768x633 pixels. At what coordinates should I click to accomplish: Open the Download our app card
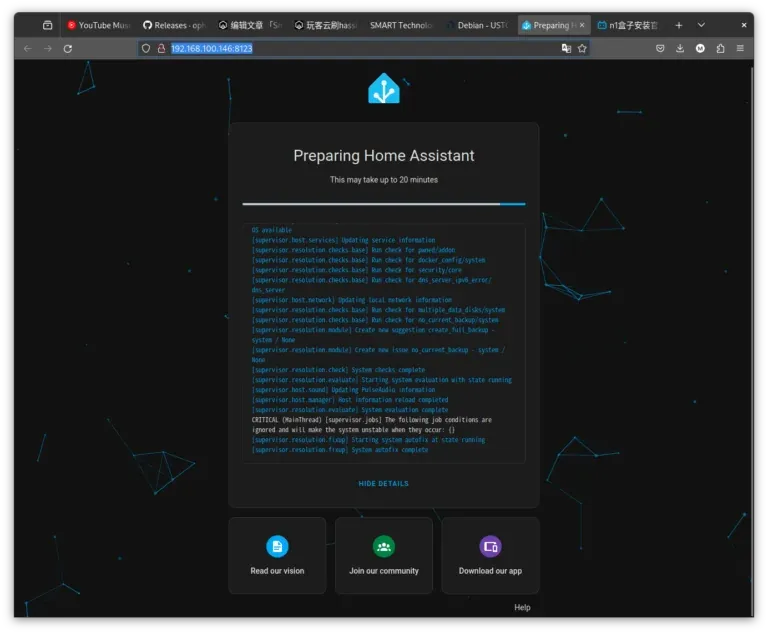pos(490,556)
